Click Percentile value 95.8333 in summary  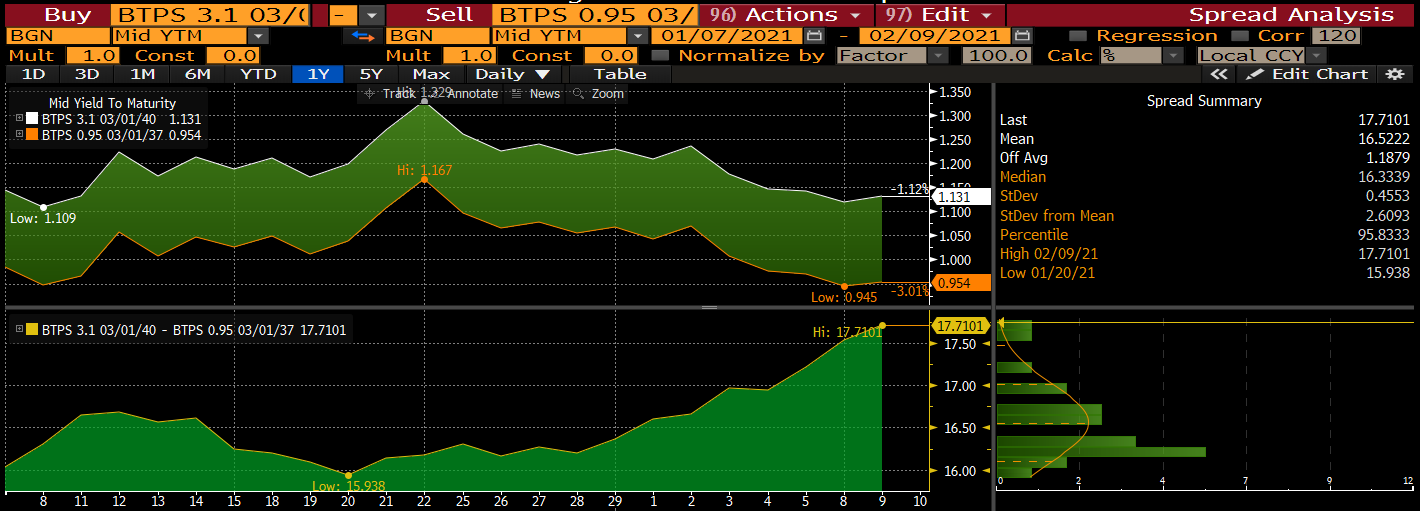click(1383, 235)
